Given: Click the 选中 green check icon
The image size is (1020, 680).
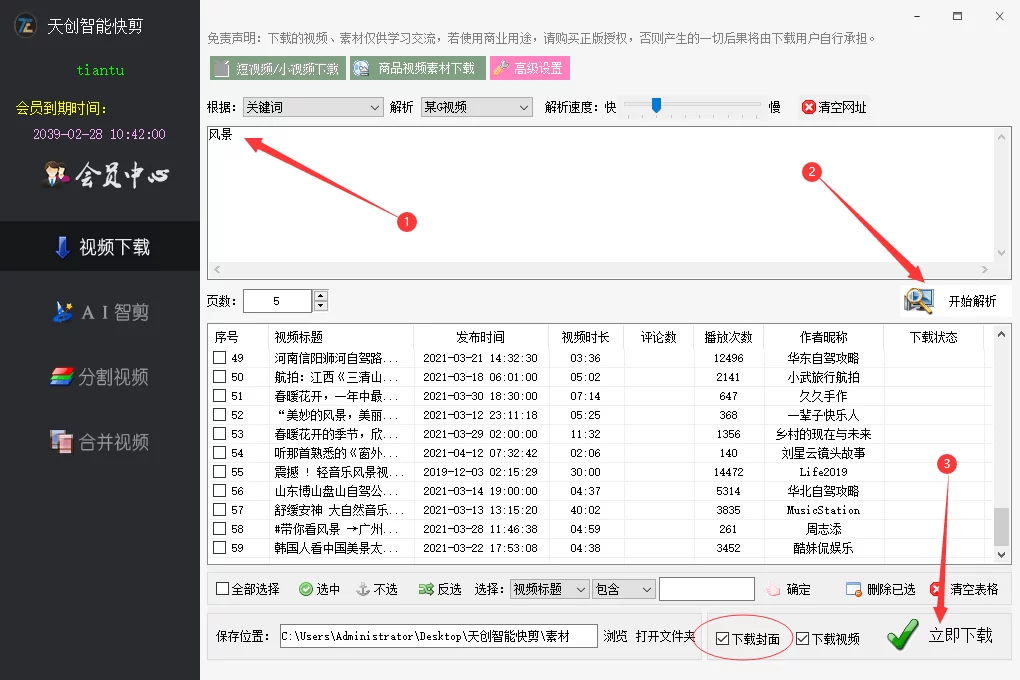Looking at the screenshot, I should pos(306,589).
